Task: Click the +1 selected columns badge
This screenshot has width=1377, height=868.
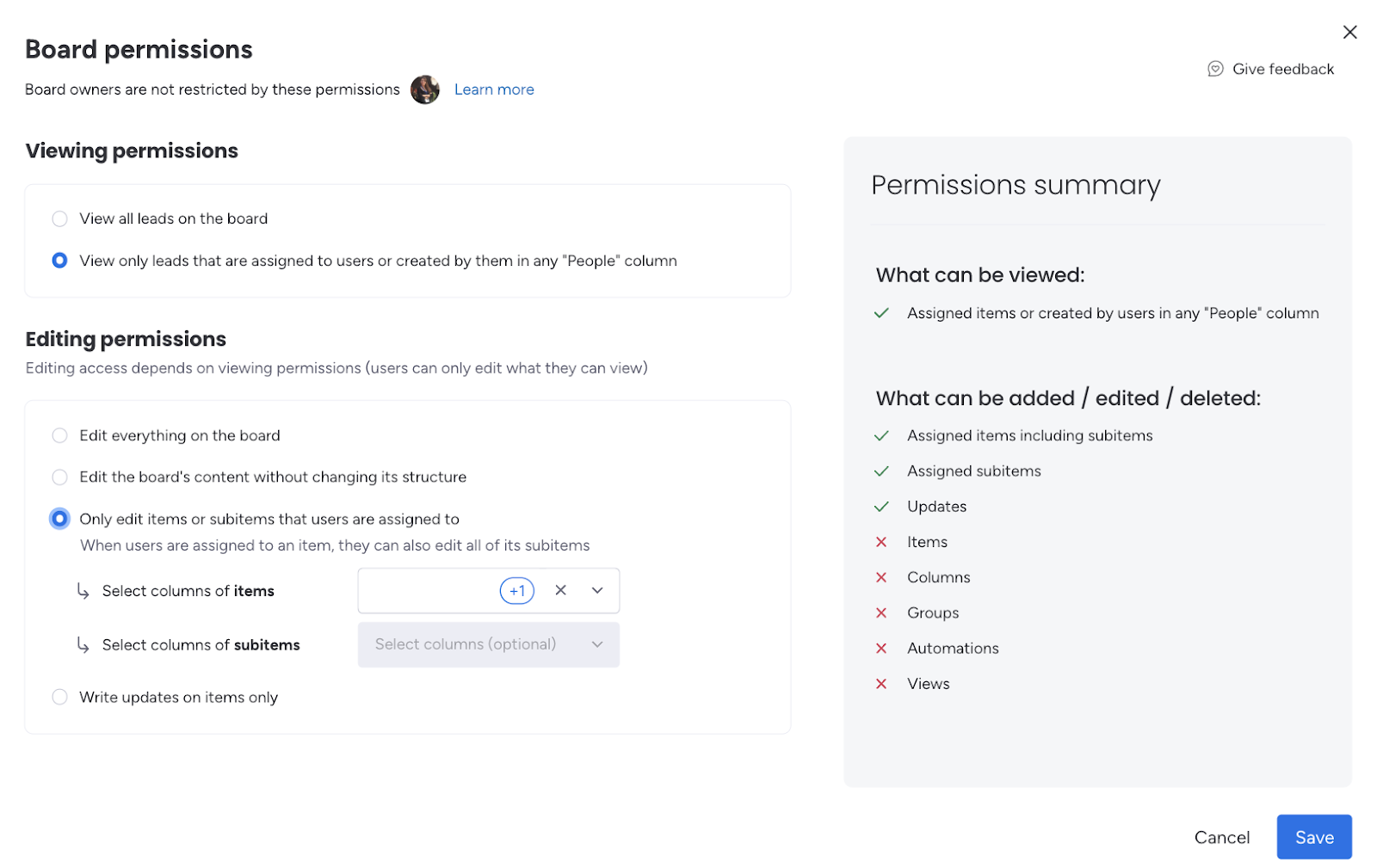Action: point(516,591)
